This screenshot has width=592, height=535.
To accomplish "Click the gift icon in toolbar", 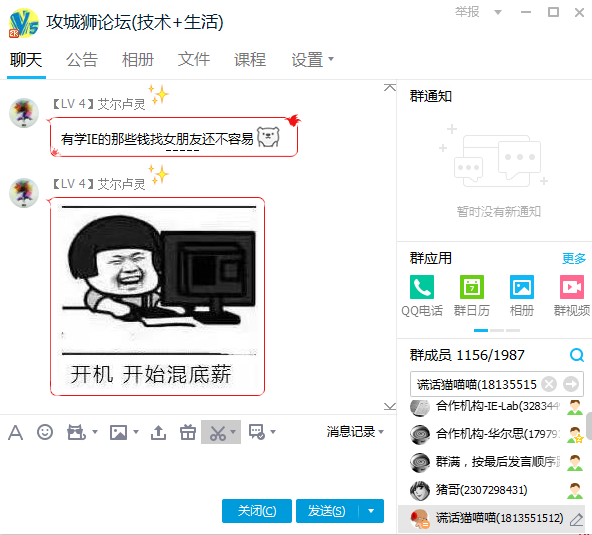I will [x=188, y=432].
